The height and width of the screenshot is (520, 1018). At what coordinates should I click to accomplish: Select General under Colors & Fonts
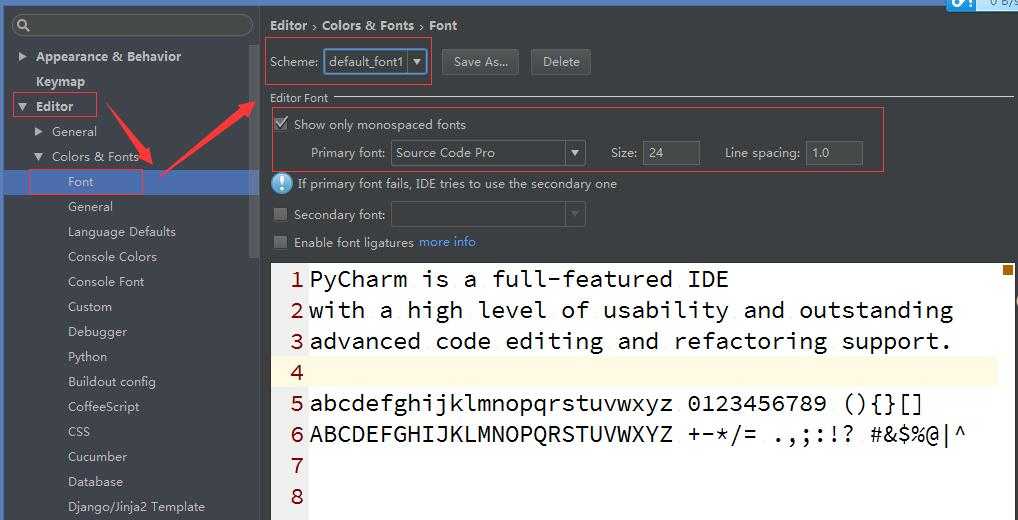click(90, 206)
